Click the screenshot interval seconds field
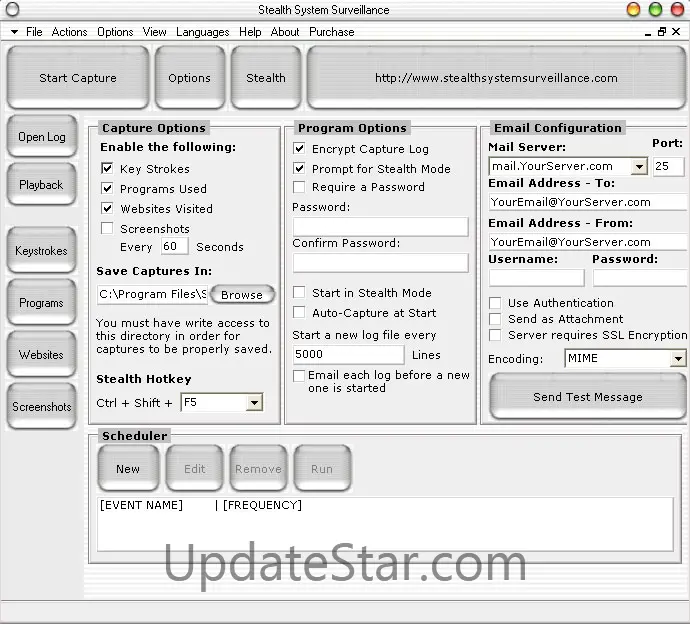 (174, 246)
